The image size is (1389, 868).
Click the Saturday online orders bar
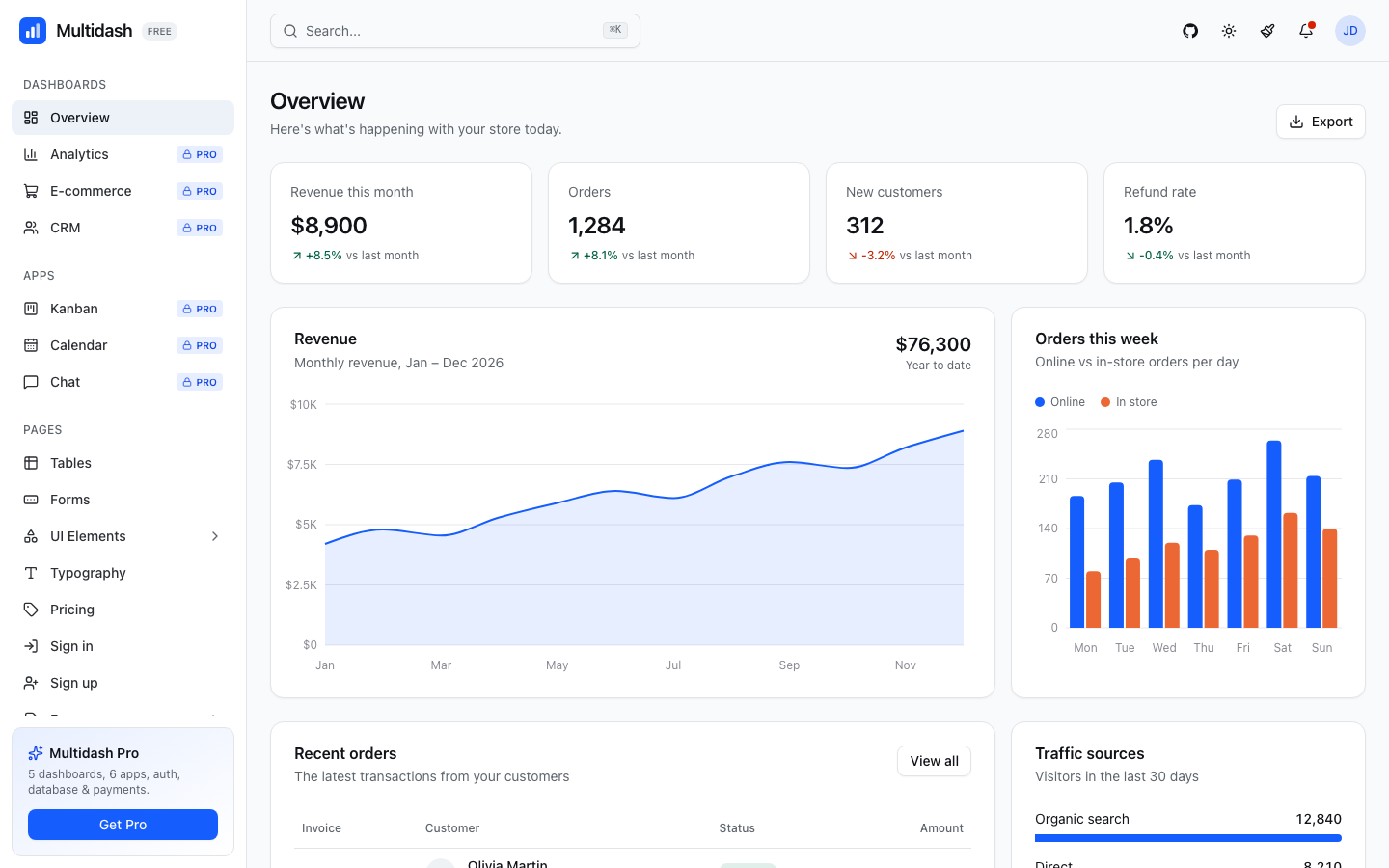coord(1274,534)
